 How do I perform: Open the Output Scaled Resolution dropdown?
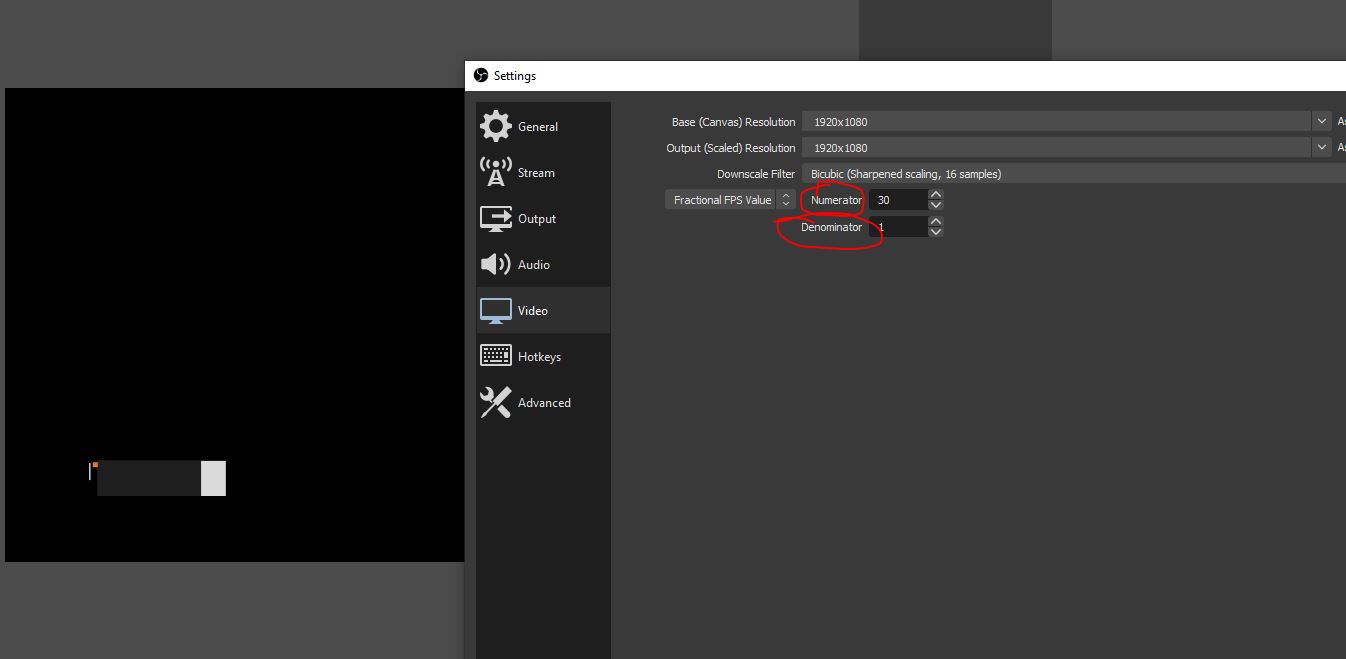tap(1320, 147)
